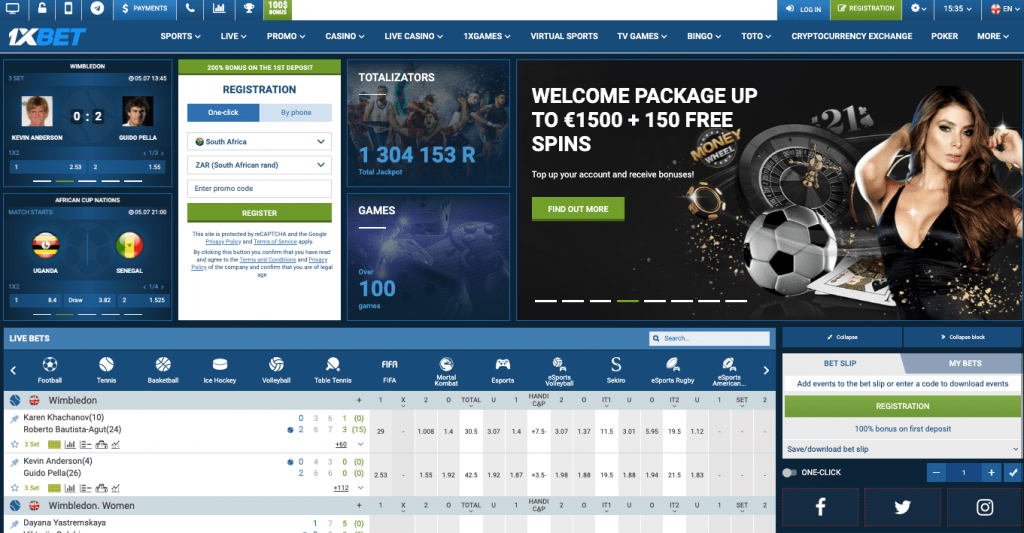Select the One-click registration tab
1024x533 pixels.
click(223, 112)
